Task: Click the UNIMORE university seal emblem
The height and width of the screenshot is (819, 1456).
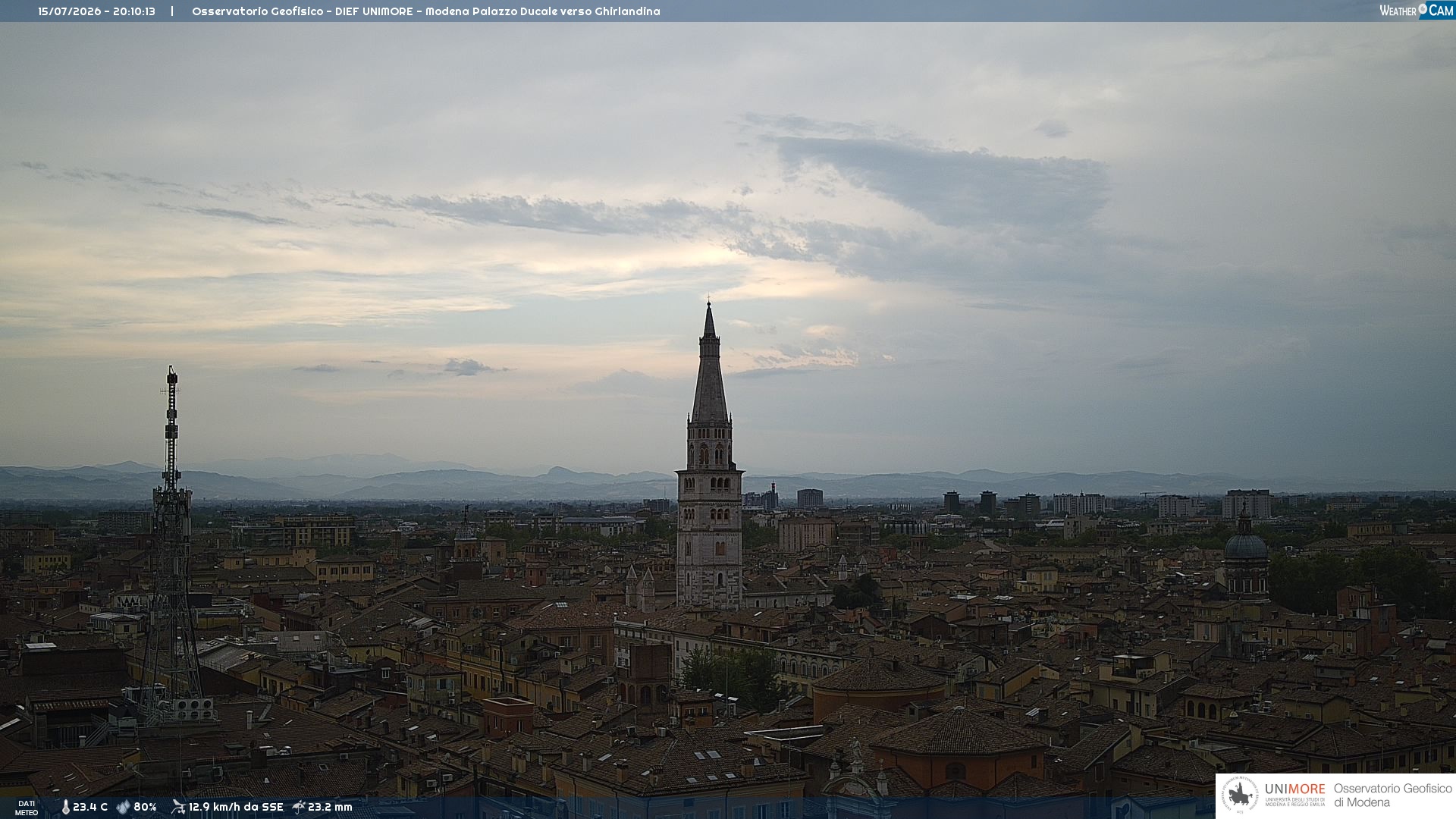Action: [x=1240, y=795]
